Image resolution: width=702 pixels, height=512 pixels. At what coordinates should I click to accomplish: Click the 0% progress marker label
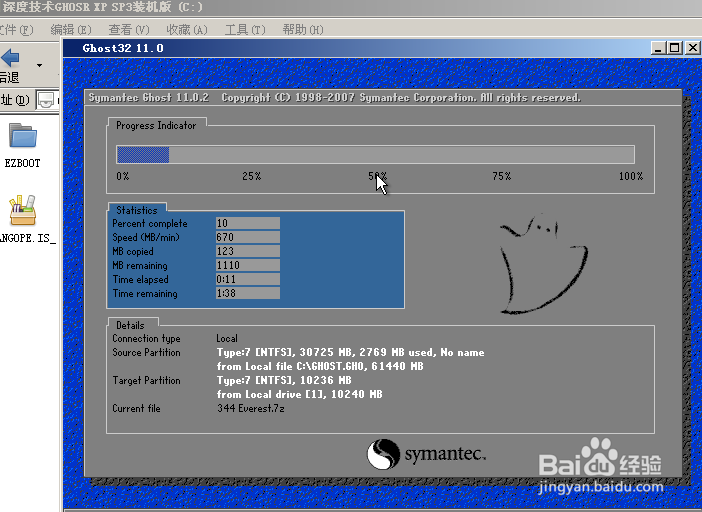(x=123, y=176)
